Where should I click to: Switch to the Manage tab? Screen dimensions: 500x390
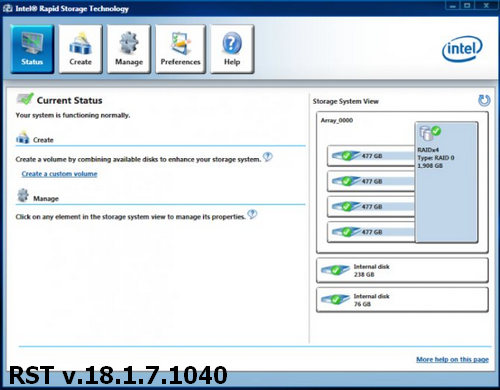point(129,49)
